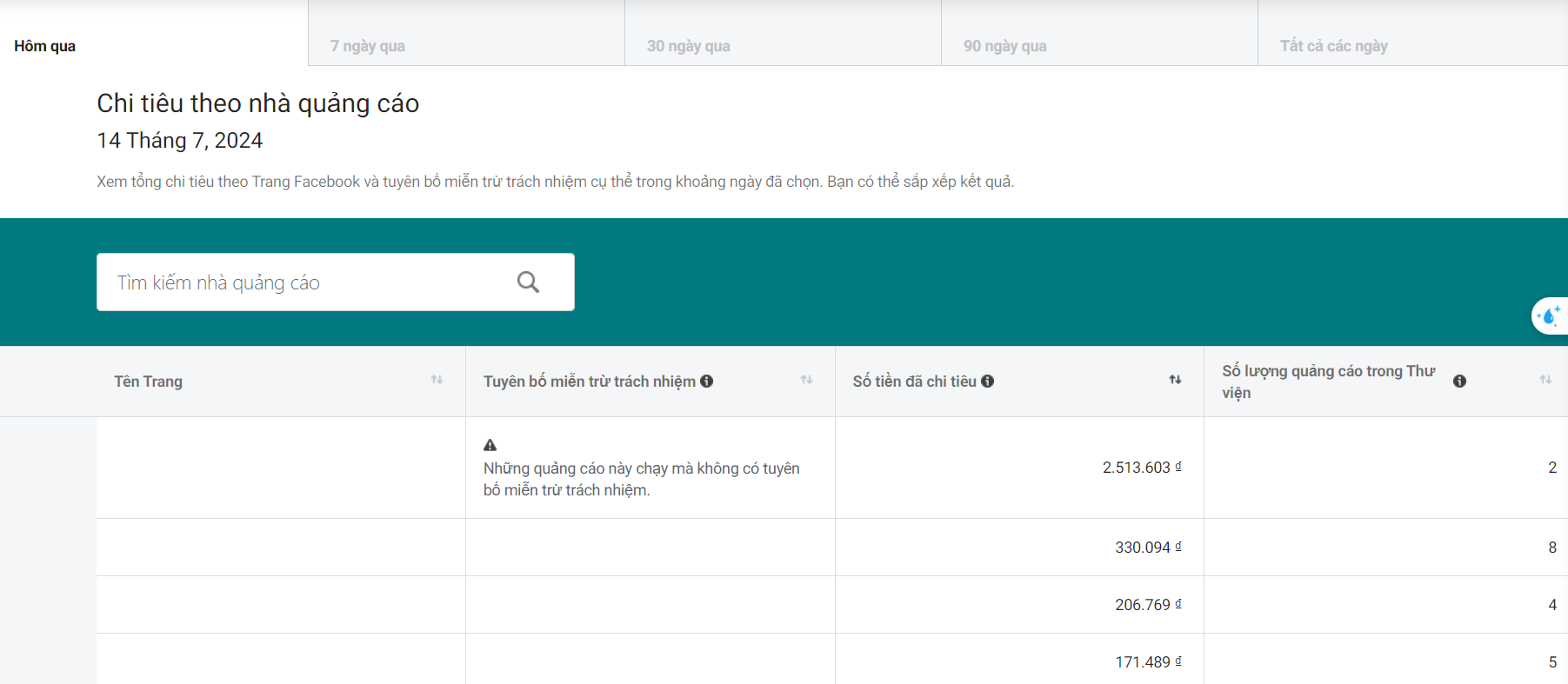Click ad count 2 in the 2.513.603 row

1552,468
